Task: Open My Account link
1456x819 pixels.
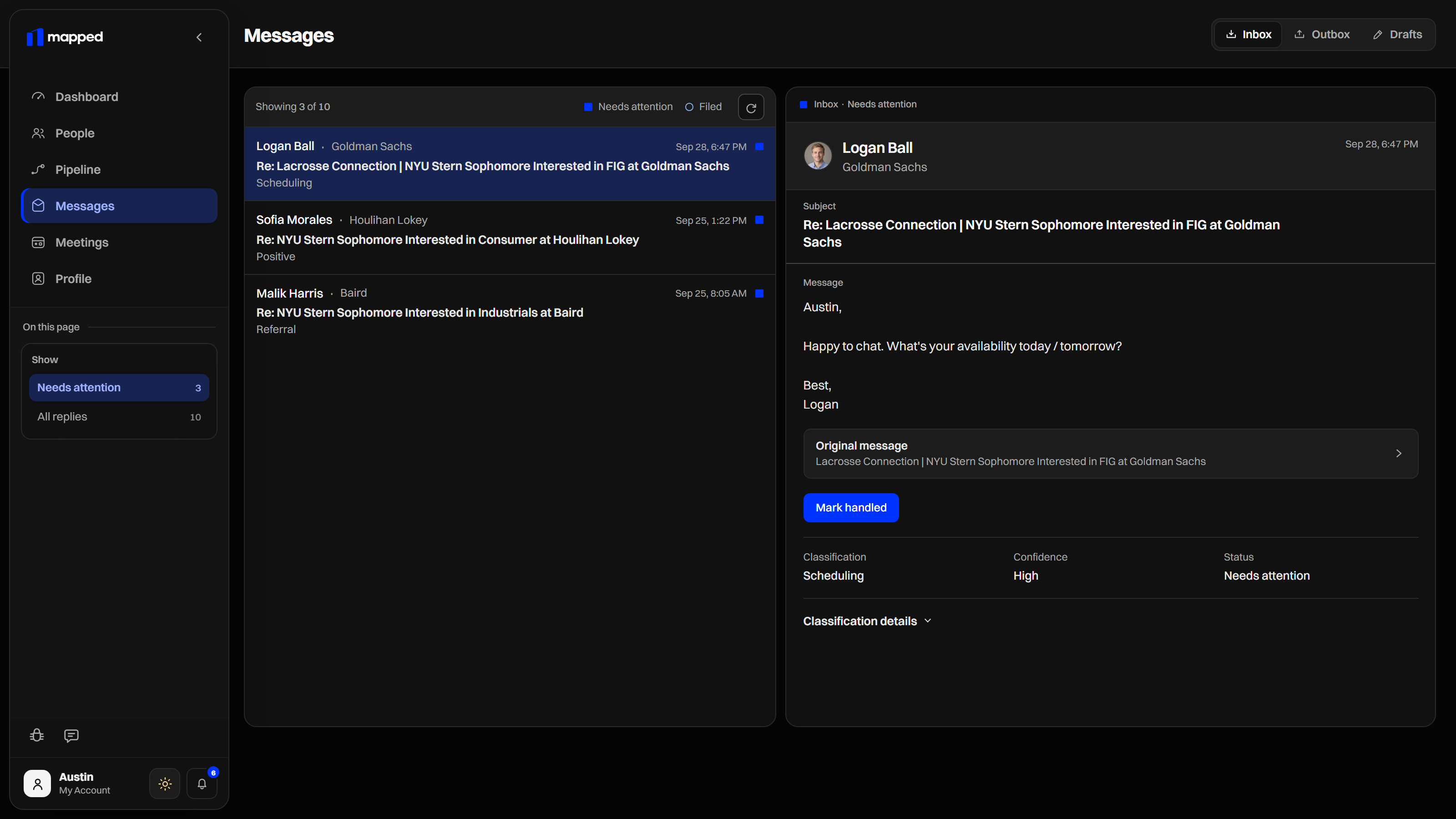Action: pos(85,791)
